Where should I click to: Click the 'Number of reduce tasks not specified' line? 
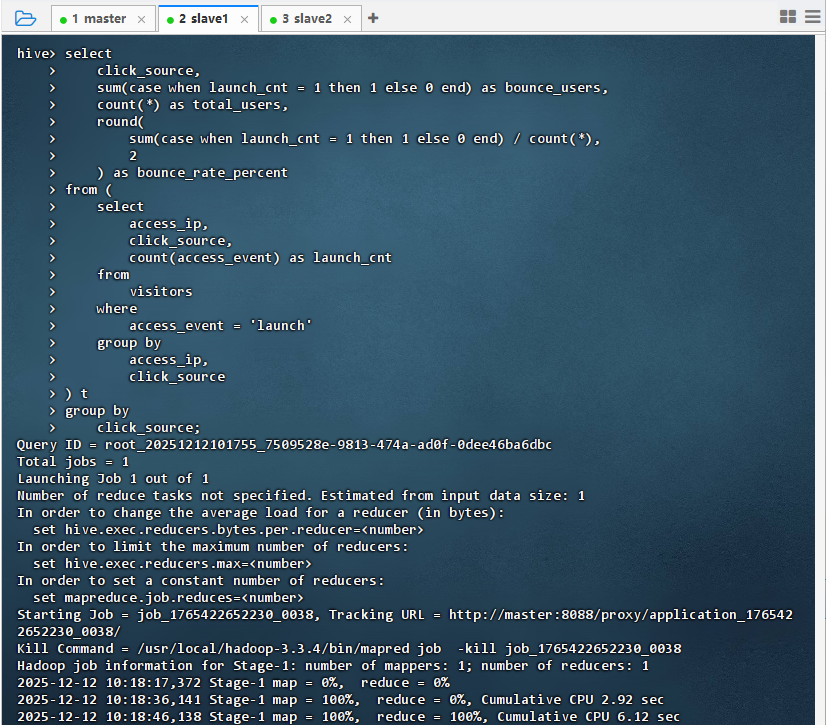click(x=301, y=496)
